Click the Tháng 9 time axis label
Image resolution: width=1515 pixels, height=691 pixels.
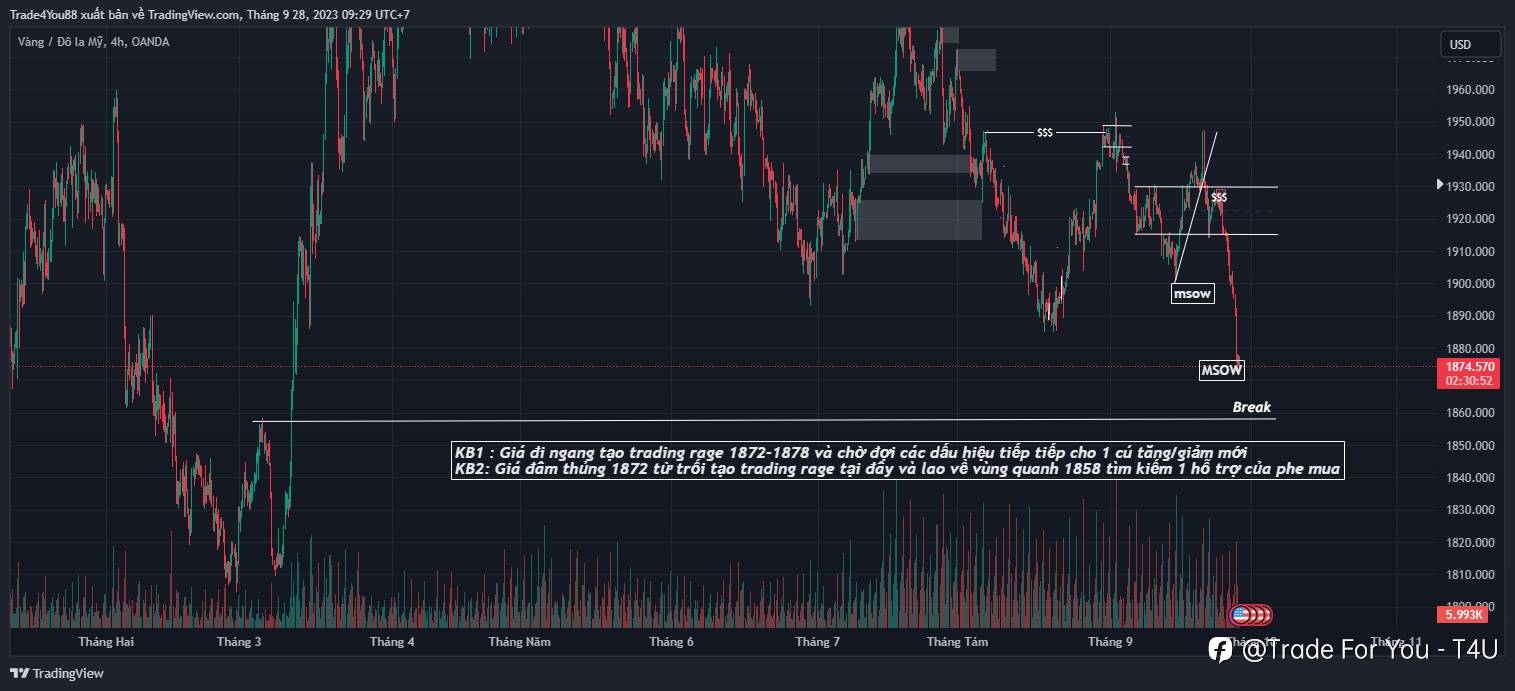1110,642
